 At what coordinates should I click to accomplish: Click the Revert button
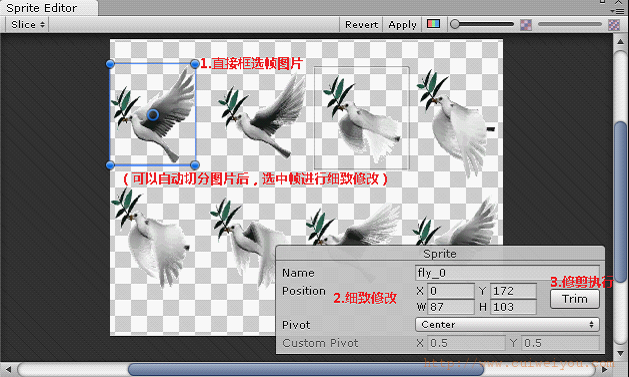pyautogui.click(x=361, y=24)
